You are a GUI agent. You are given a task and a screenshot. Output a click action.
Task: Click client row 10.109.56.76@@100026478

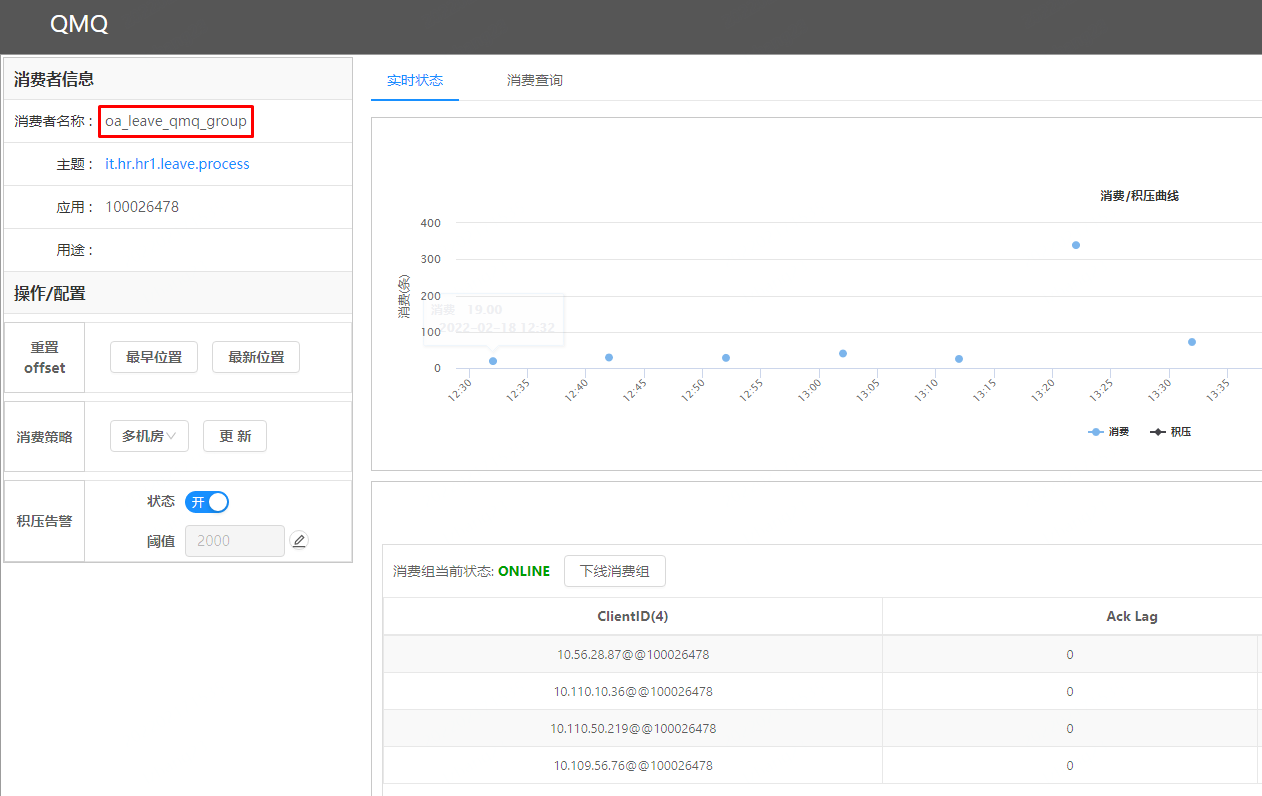tap(633, 765)
